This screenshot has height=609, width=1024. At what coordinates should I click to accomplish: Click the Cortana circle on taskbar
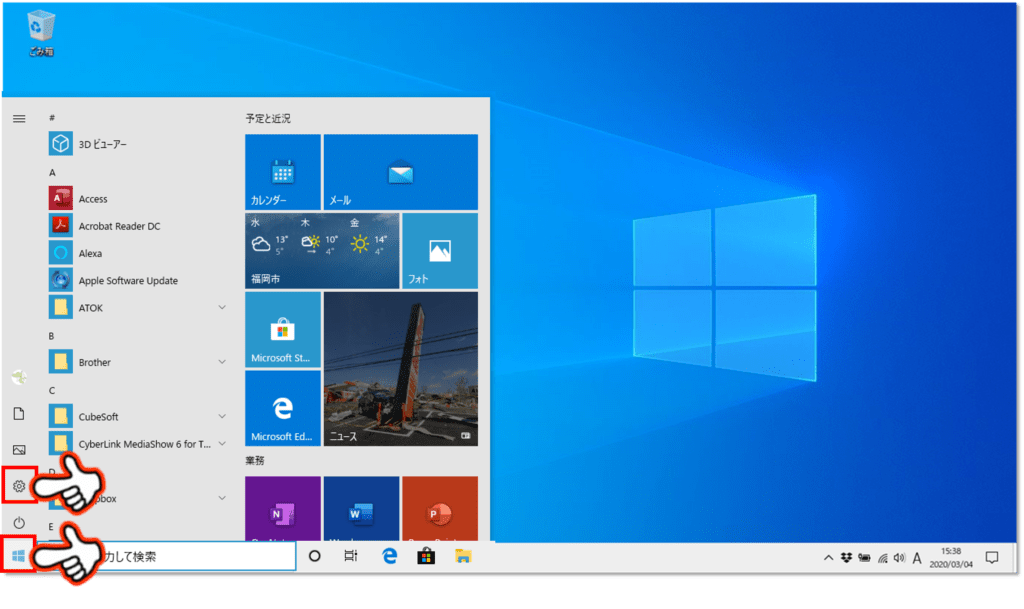click(x=314, y=556)
